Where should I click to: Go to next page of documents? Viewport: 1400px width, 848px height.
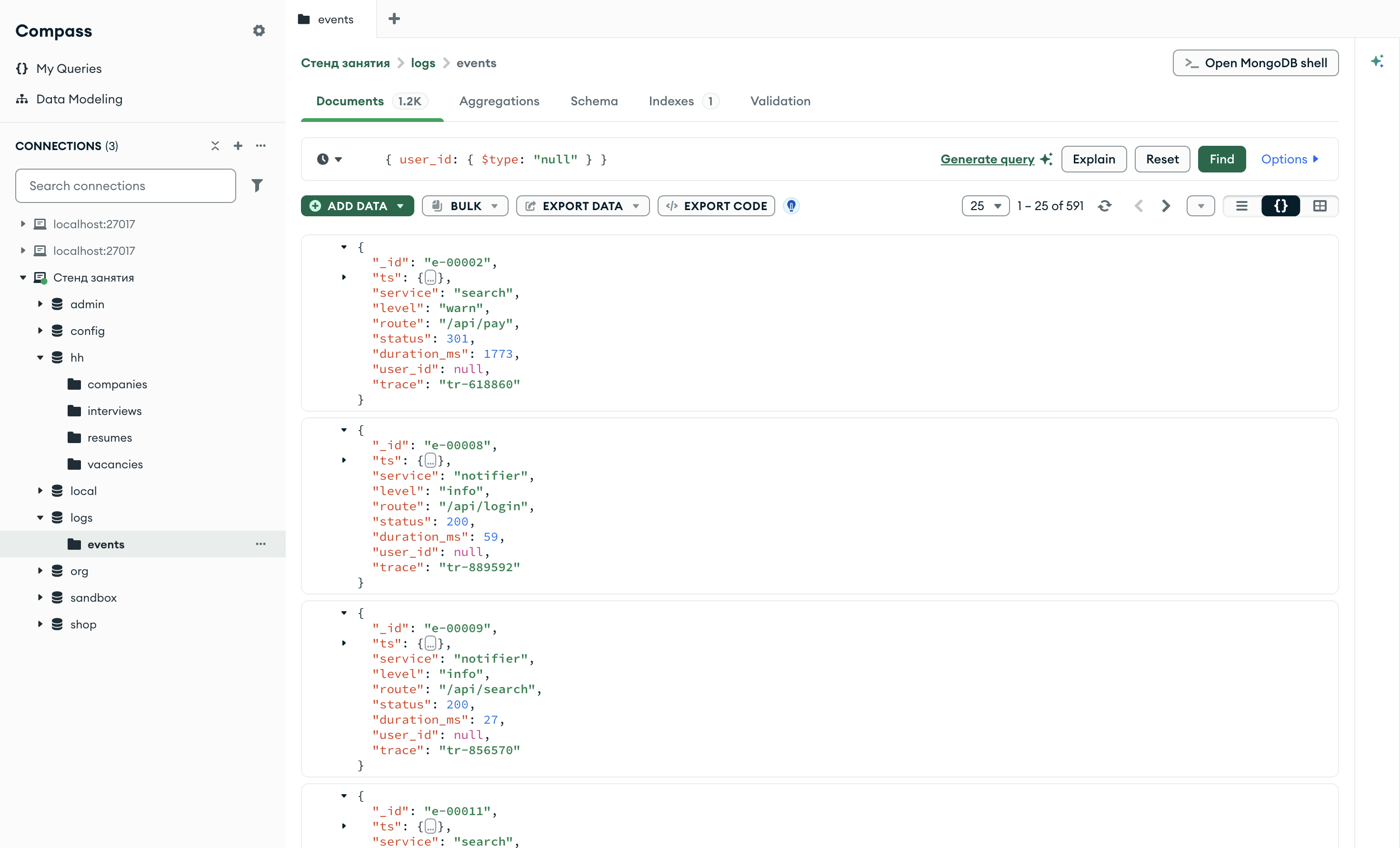coord(1166,206)
